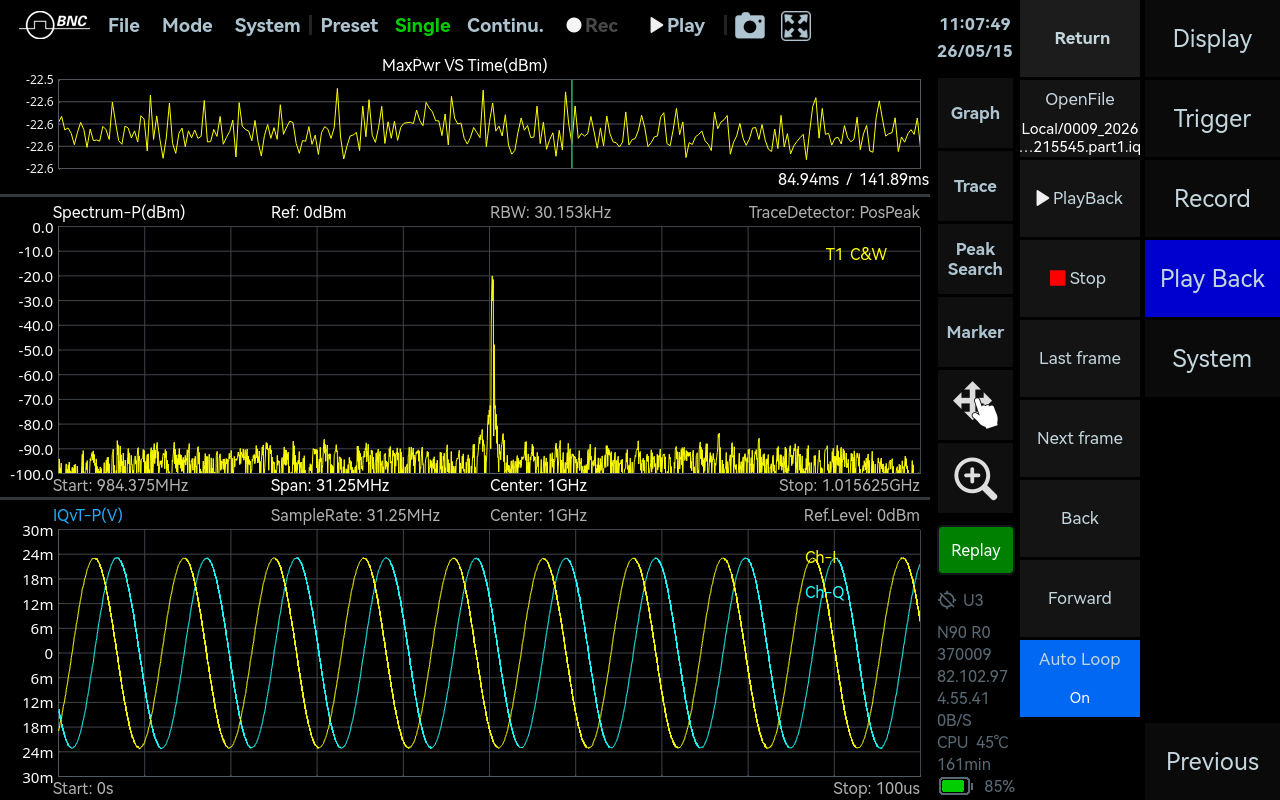The image size is (1280, 800).
Task: Click the SampleRate: 31.25MHz value
Action: [355, 515]
